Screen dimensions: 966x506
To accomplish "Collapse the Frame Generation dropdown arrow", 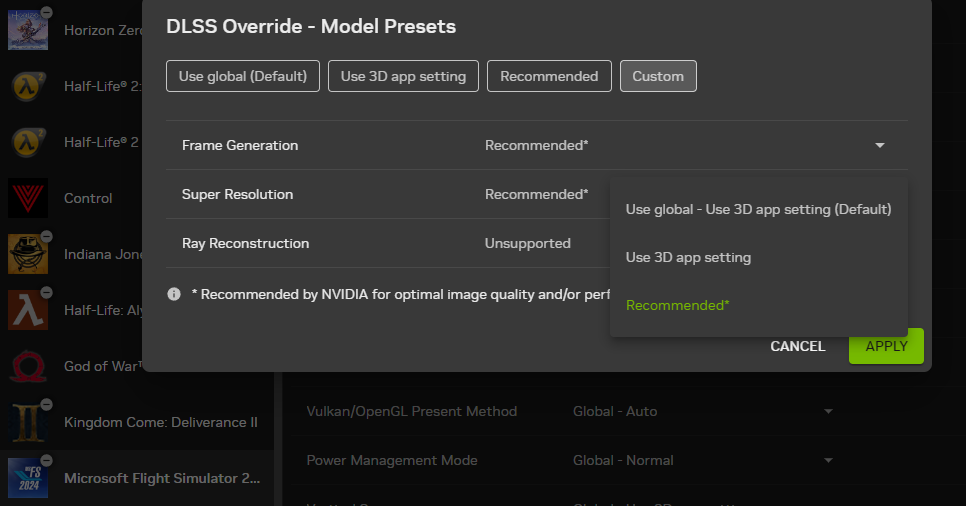I will click(x=880, y=146).
